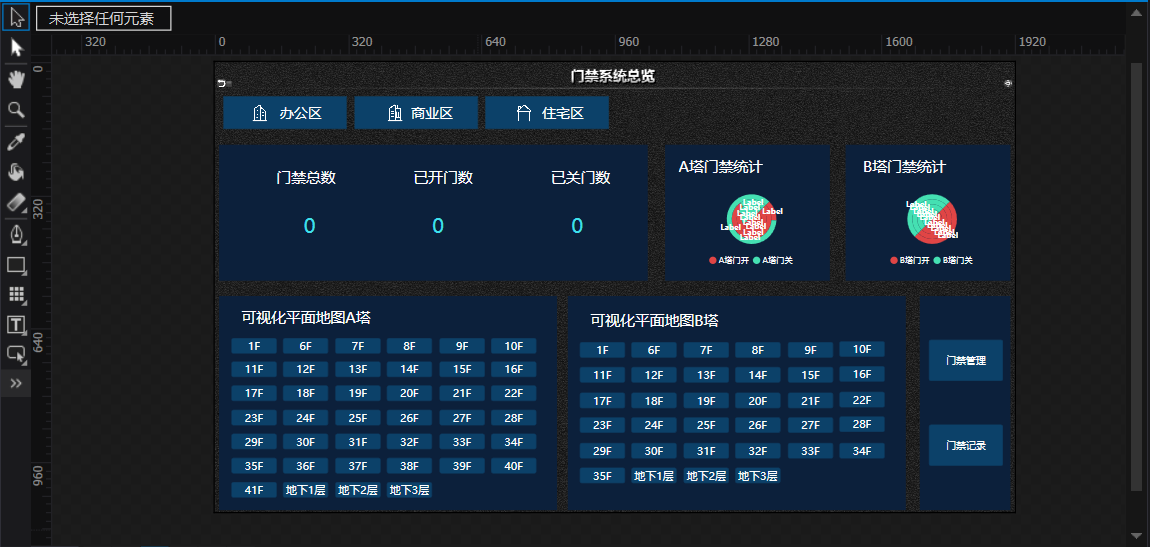Select the eraser-shaped transform tool

pyautogui.click(x=17, y=202)
